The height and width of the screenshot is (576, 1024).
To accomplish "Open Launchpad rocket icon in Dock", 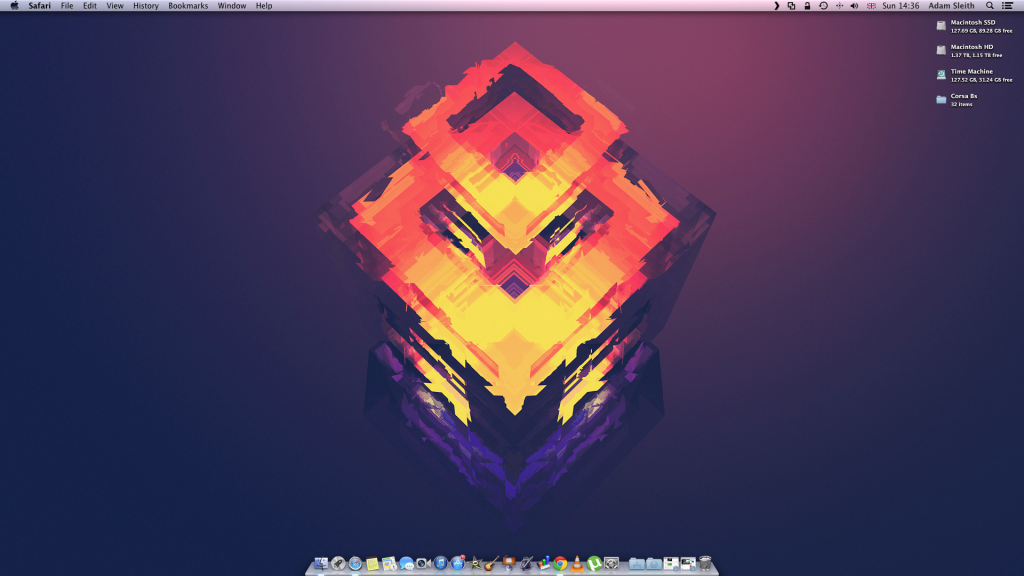I will pyautogui.click(x=338, y=563).
